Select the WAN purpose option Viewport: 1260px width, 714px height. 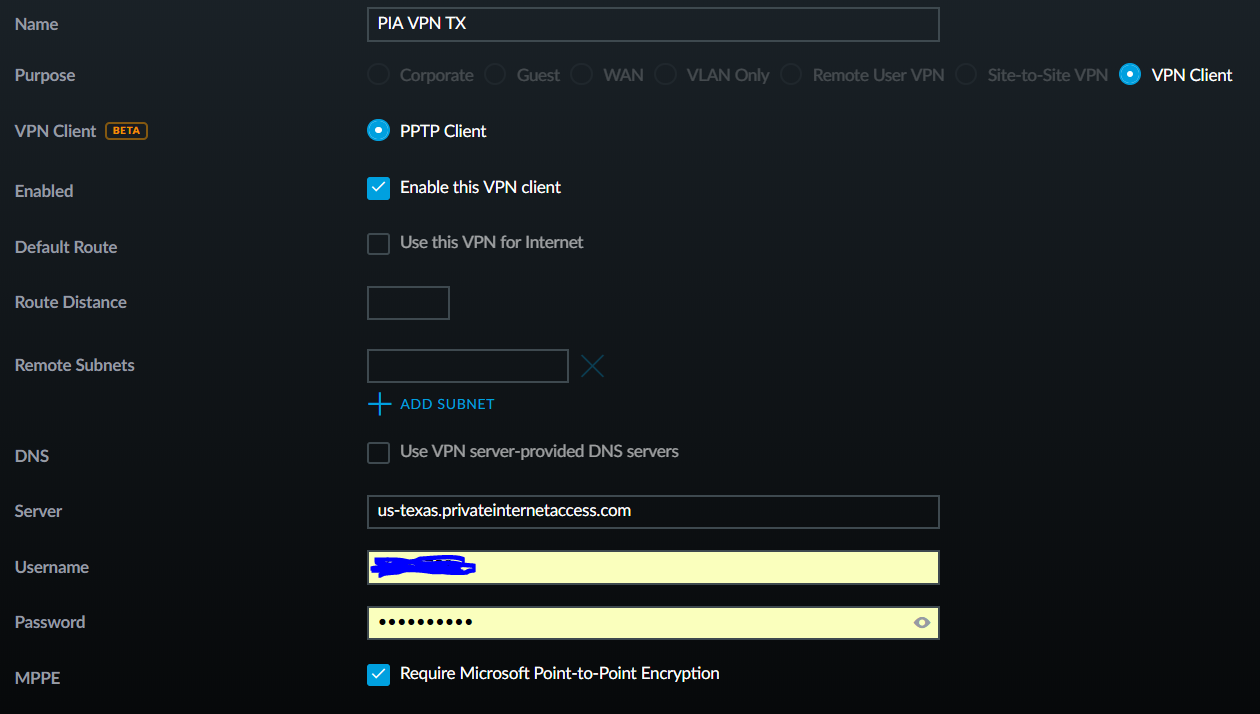click(x=582, y=75)
